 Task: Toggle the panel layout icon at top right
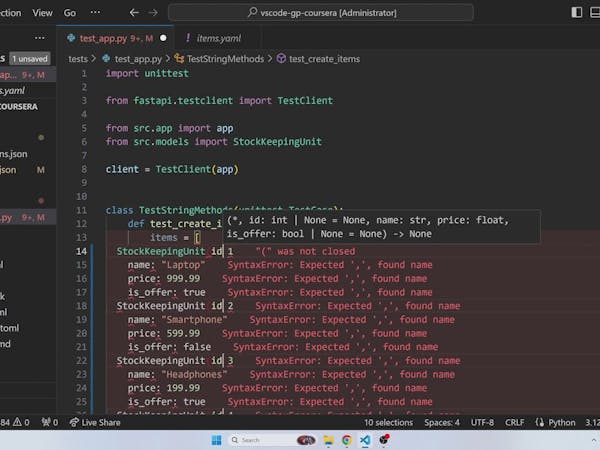595,13
